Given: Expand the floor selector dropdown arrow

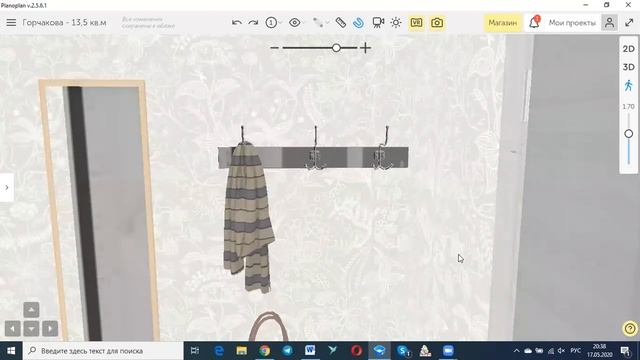Looking at the screenshot, I should tap(280, 23).
